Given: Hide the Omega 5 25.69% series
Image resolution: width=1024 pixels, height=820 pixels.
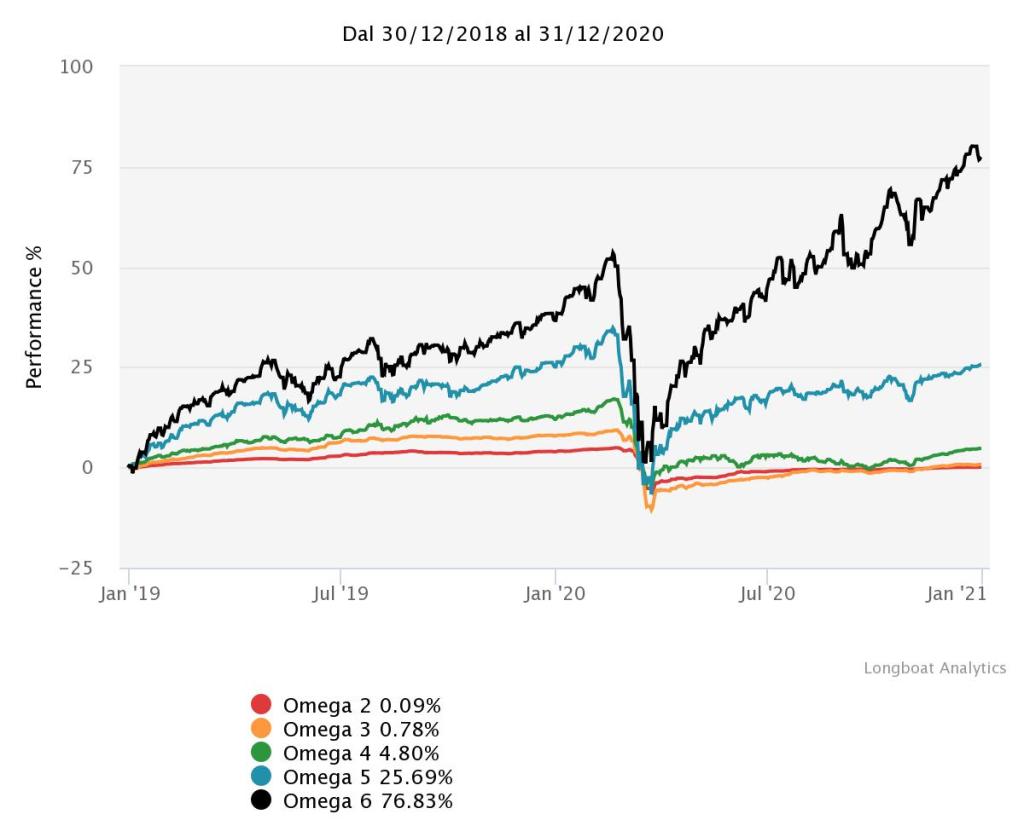Looking at the screenshot, I should tap(366, 776).
